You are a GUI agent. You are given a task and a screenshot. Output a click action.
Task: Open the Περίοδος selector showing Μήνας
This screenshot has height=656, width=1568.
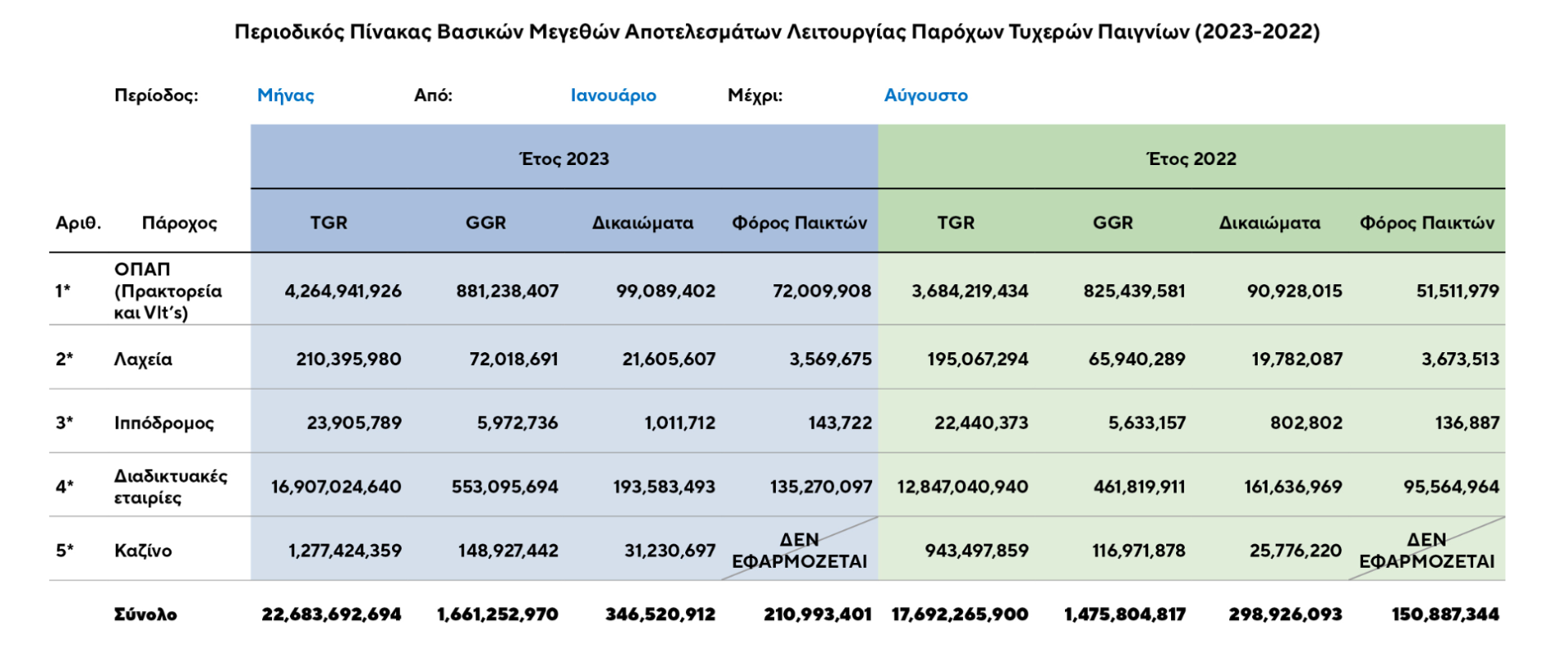point(285,96)
